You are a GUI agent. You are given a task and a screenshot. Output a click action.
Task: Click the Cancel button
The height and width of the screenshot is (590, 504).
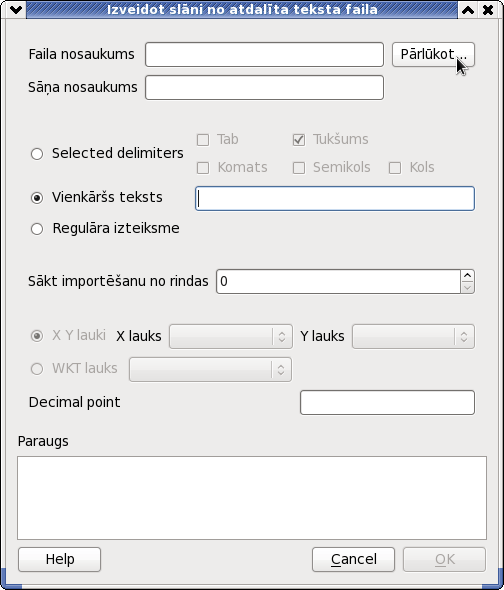coord(353,560)
